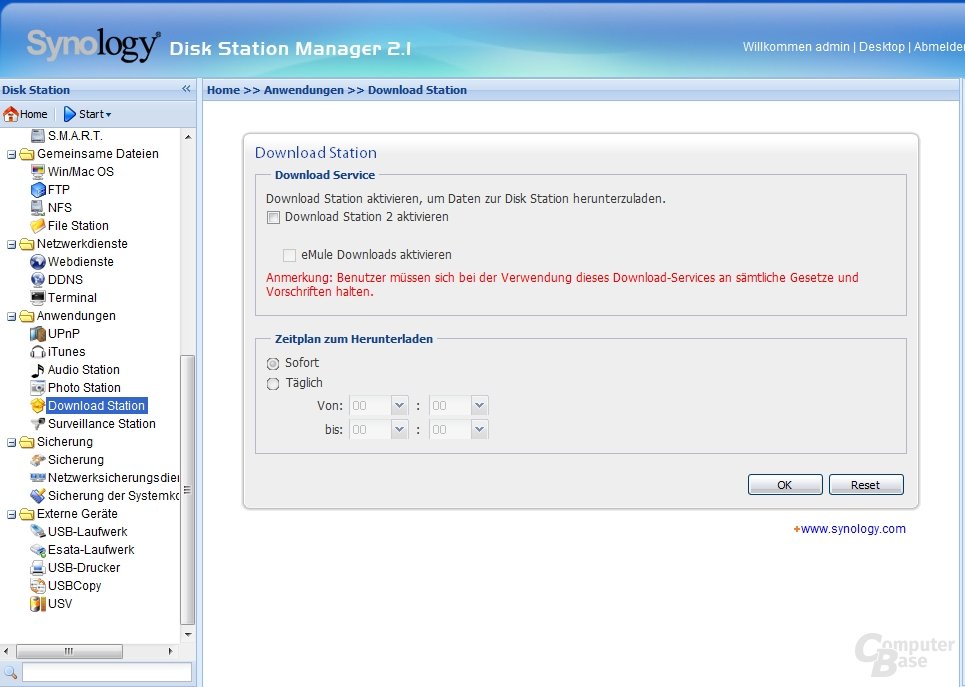Click the Esata-Laufwerk drive icon

(x=38, y=550)
